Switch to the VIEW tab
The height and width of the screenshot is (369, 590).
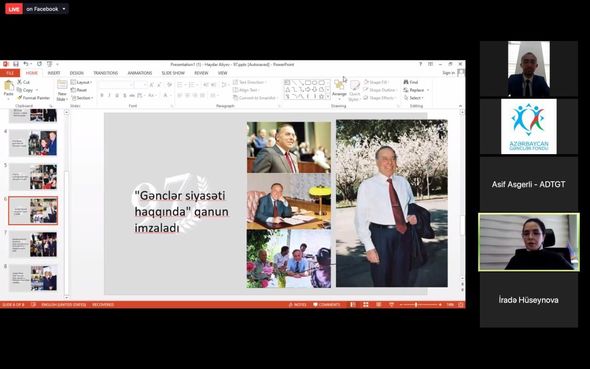222,73
